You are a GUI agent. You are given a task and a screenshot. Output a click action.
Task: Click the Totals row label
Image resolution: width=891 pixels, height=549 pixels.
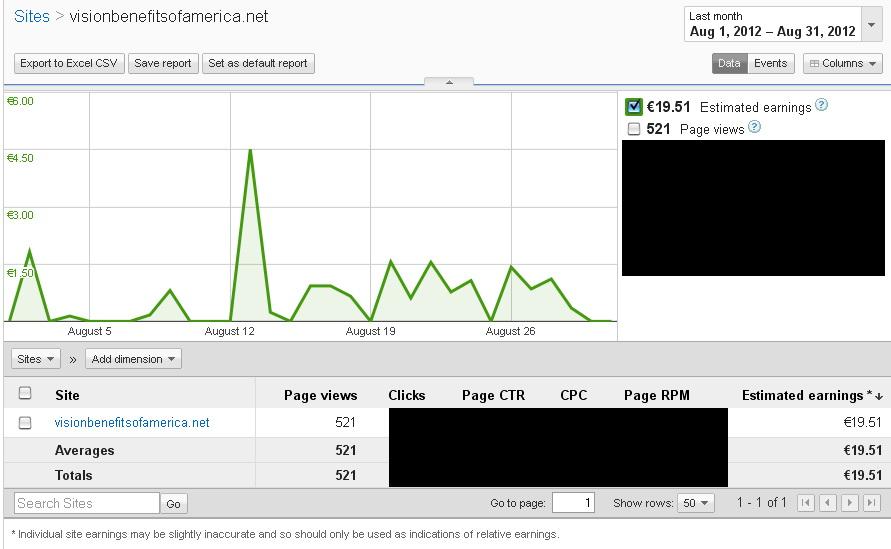click(73, 476)
